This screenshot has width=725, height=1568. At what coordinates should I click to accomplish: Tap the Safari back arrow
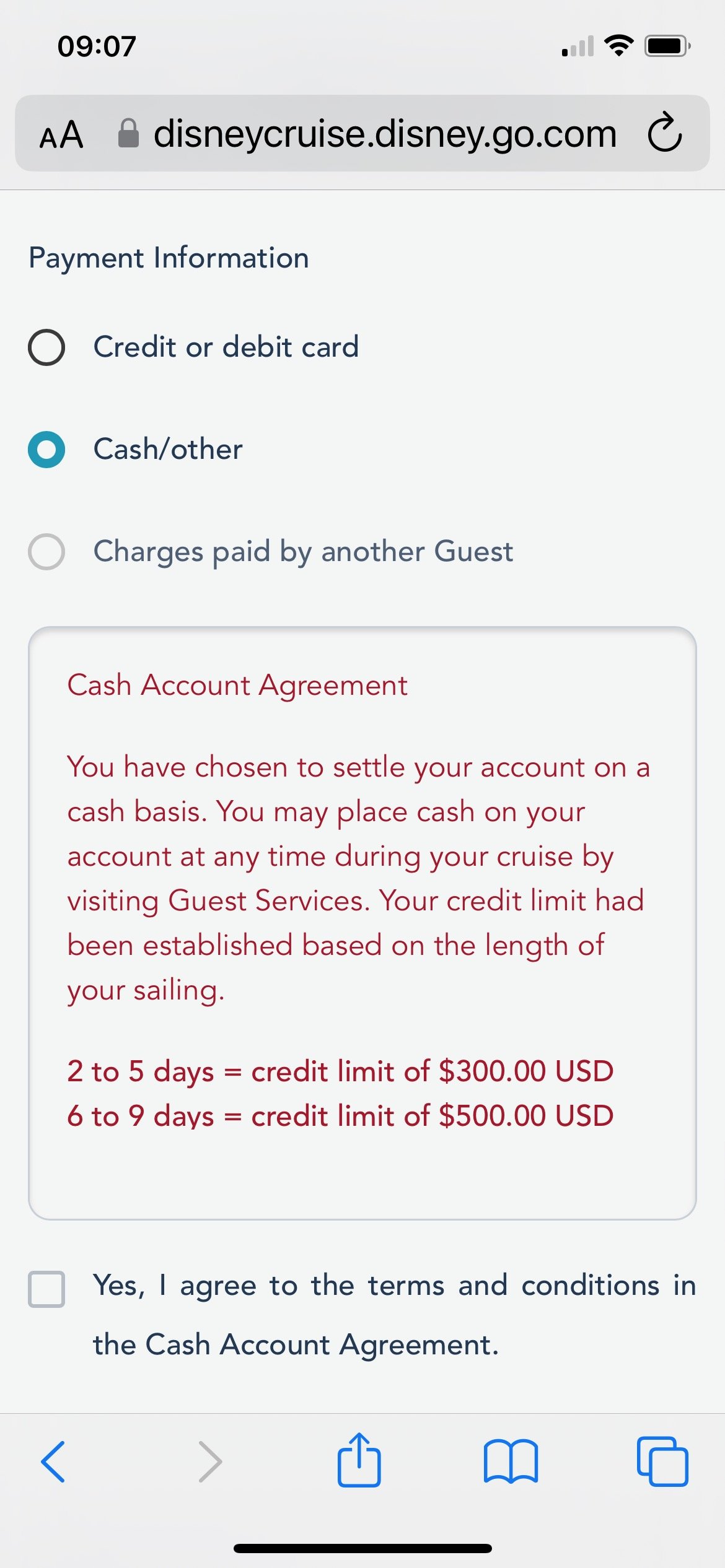(x=53, y=1461)
